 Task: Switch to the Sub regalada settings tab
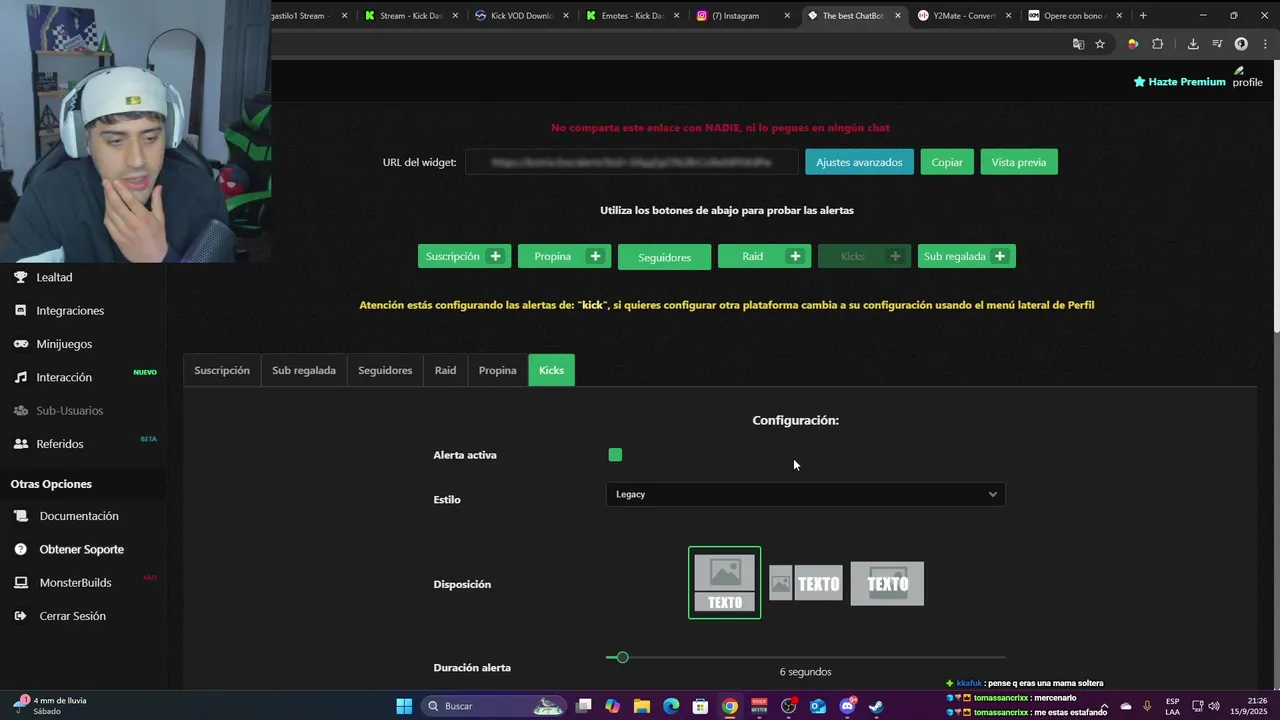pos(304,370)
